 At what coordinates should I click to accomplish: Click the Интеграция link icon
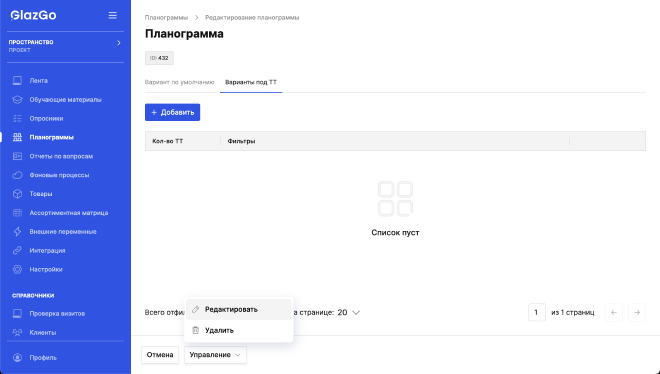coord(17,251)
